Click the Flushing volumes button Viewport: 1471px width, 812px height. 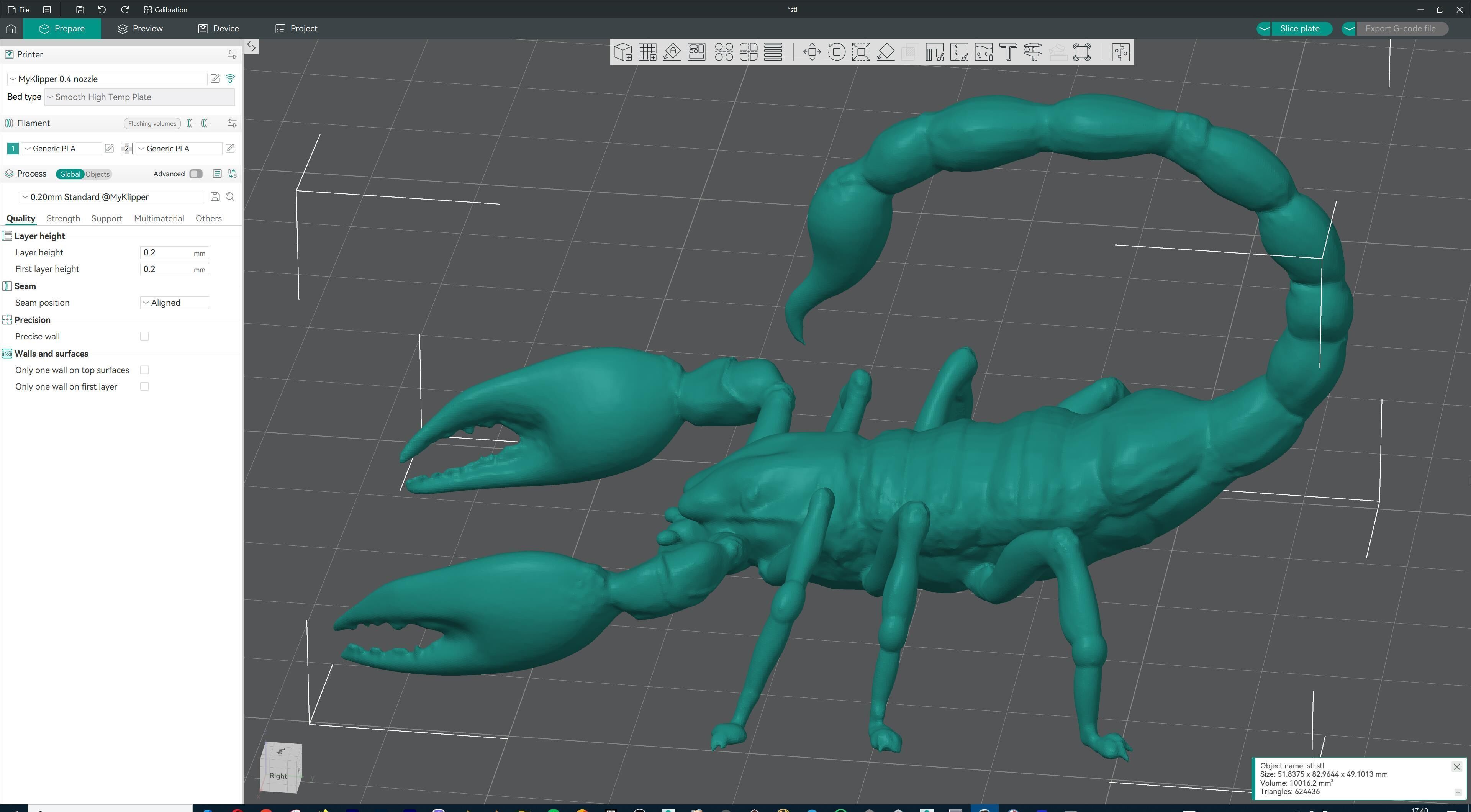[x=152, y=123]
